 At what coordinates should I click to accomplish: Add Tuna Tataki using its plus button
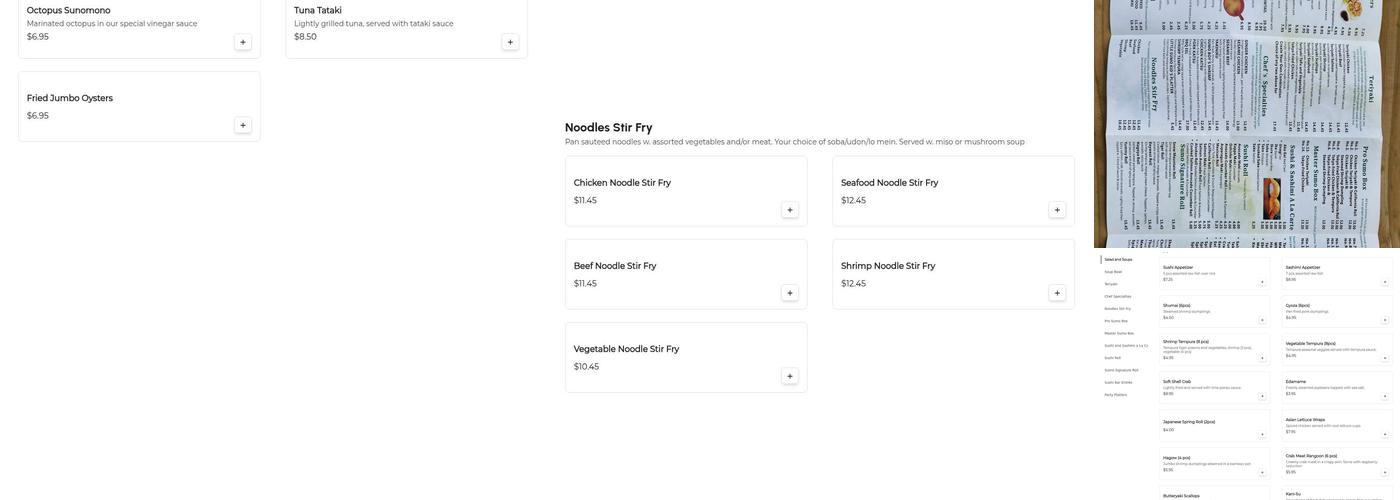click(x=510, y=42)
